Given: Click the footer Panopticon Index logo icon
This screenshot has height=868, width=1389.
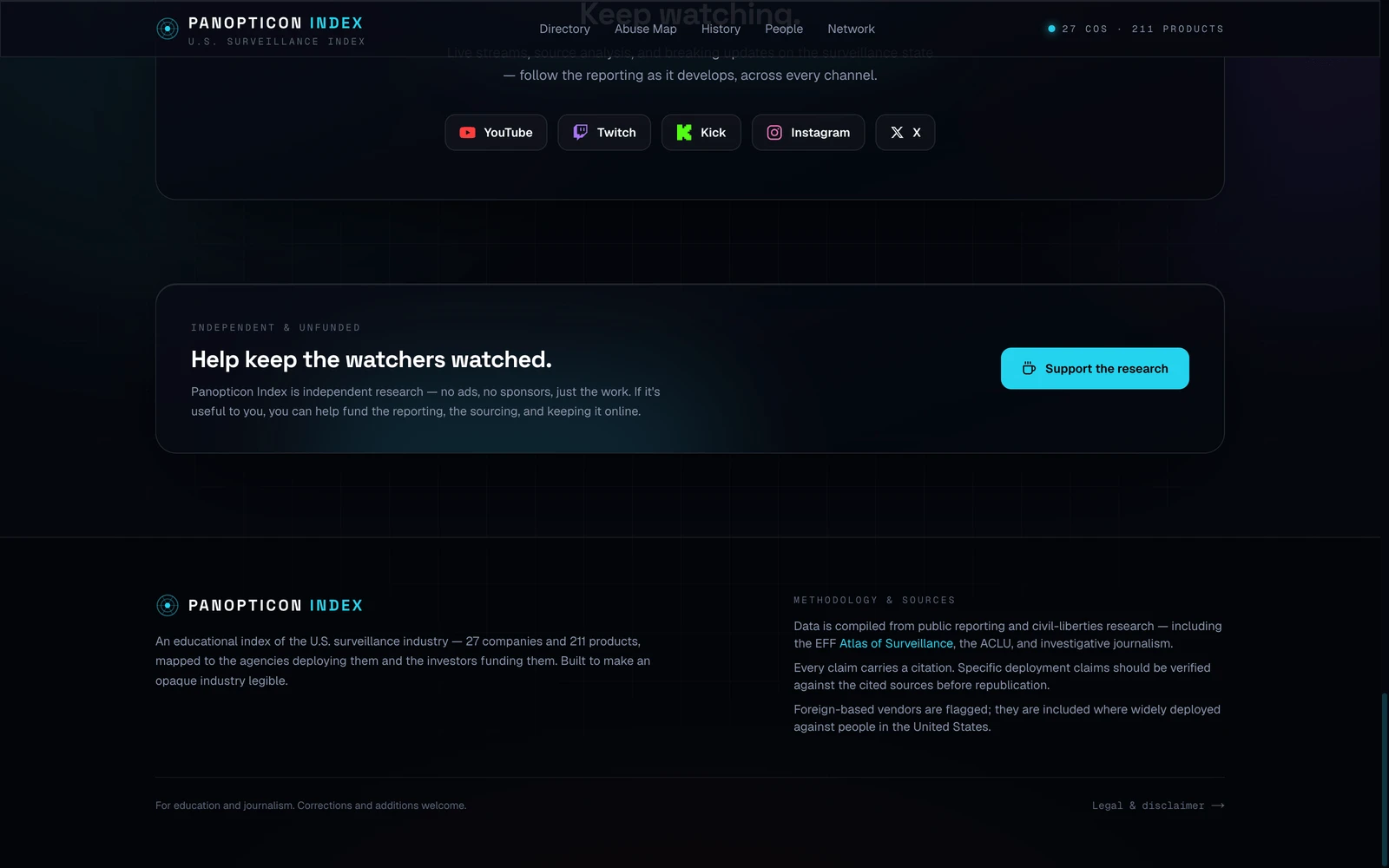Looking at the screenshot, I should (x=167, y=605).
